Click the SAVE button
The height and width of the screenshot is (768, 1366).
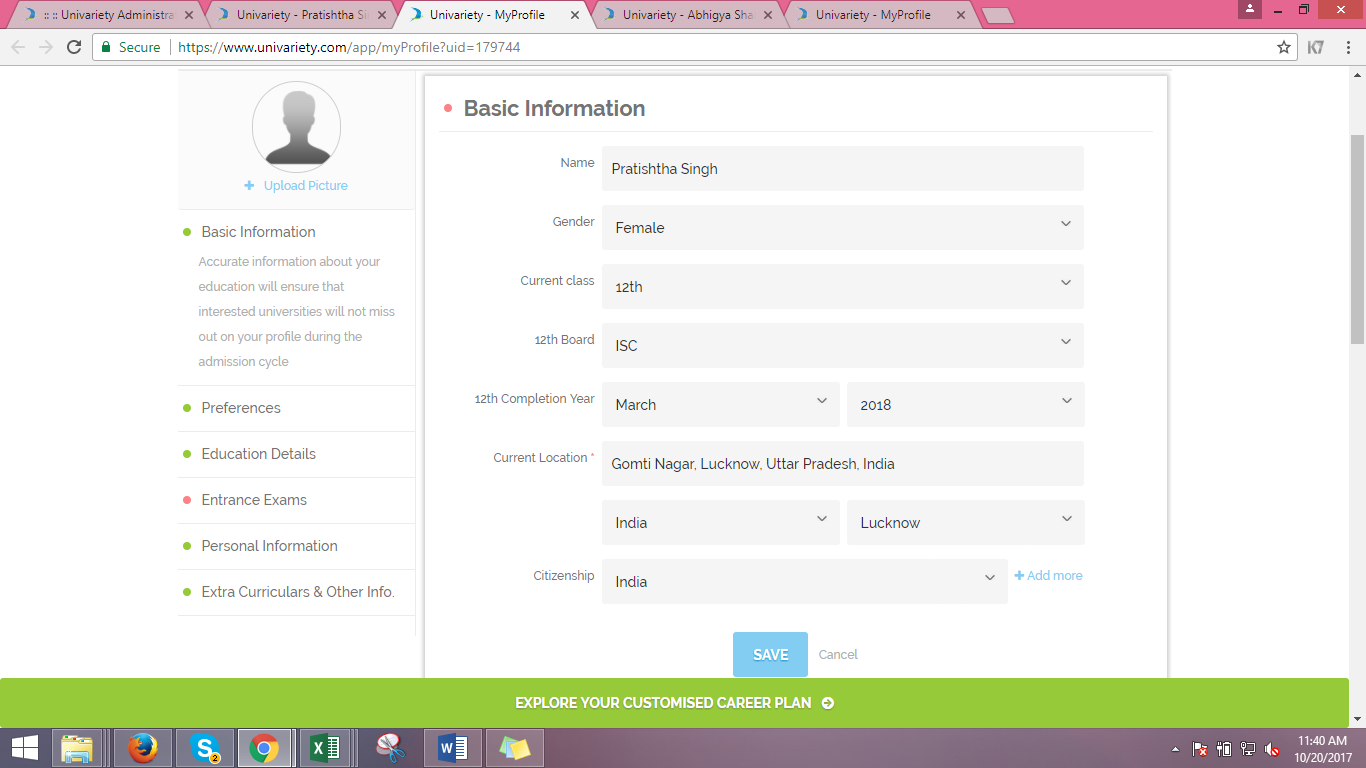[770, 655]
